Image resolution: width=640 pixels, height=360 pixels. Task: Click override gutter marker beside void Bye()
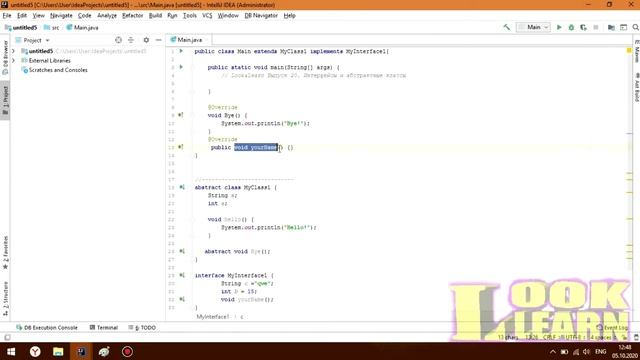coord(181,115)
